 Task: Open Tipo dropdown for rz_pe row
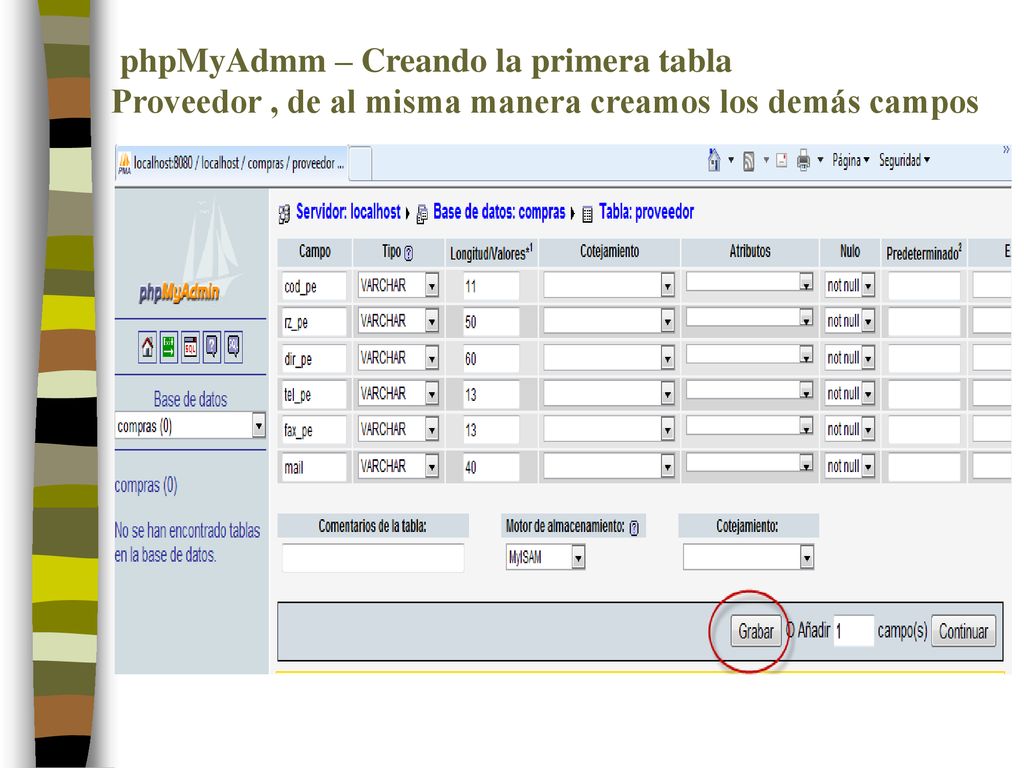[431, 321]
